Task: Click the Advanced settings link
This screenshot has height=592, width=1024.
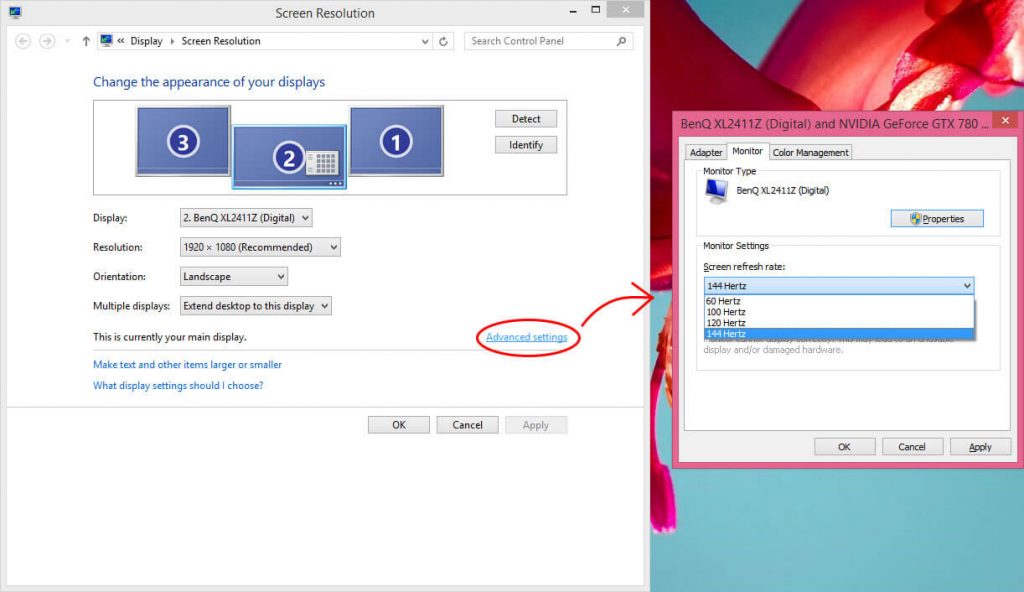Action: [x=526, y=337]
